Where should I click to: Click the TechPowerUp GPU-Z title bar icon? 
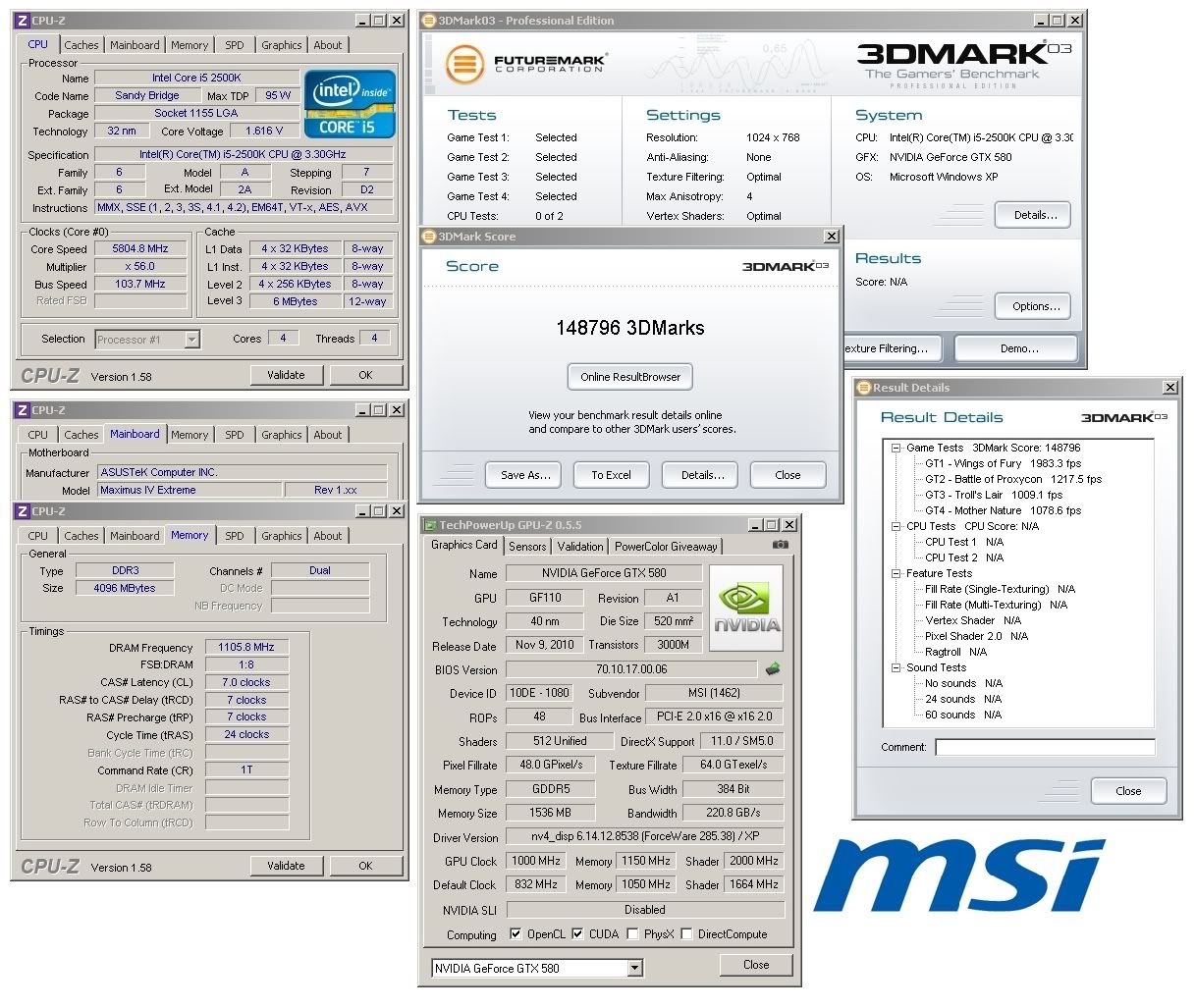[430, 525]
